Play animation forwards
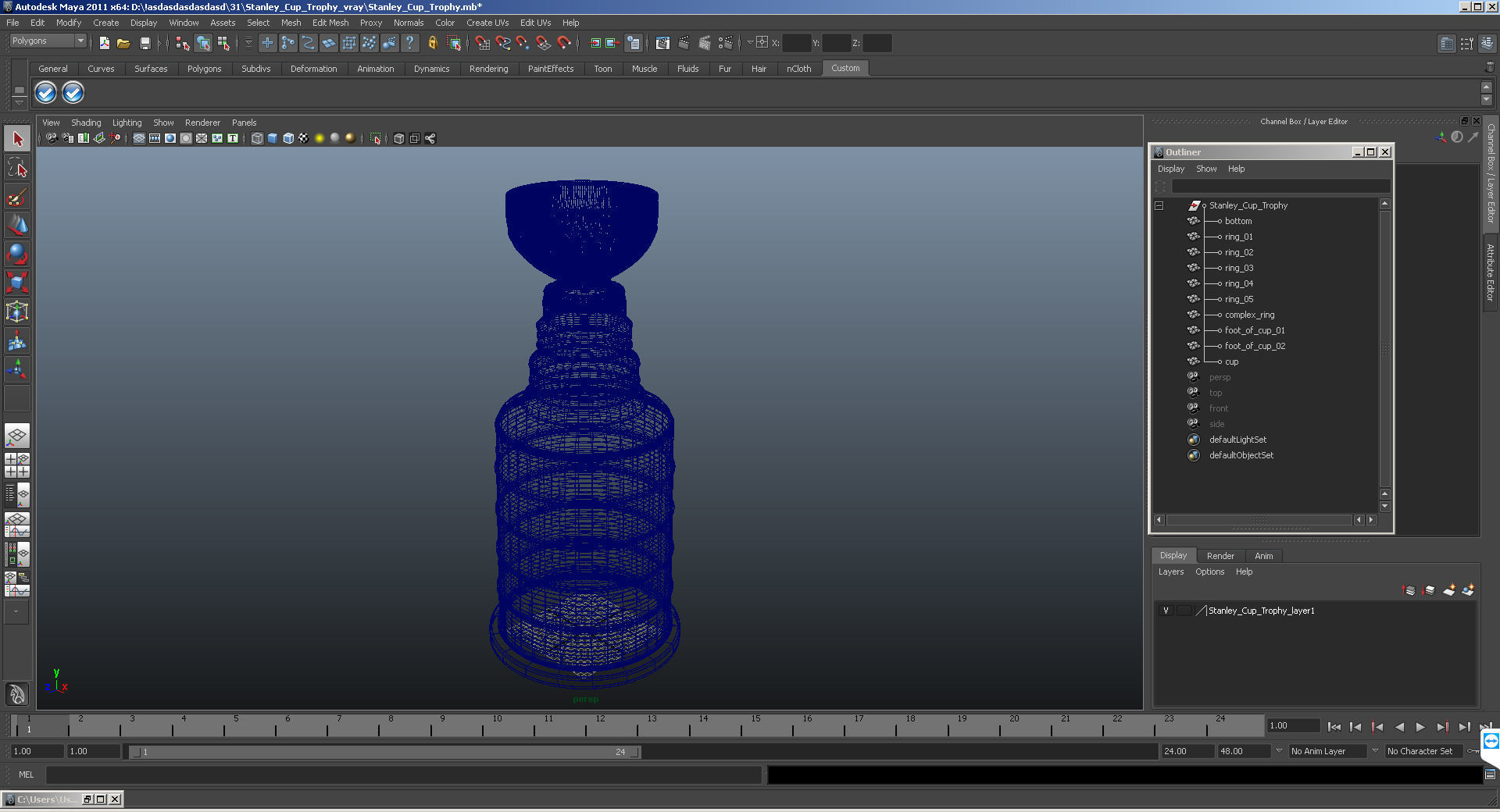The height and width of the screenshot is (812, 1500). click(1420, 727)
